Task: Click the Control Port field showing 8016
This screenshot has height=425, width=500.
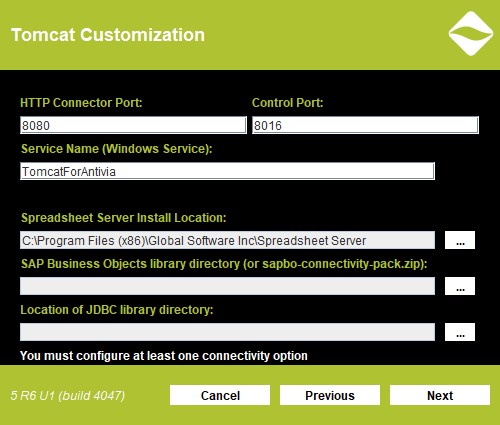Action: click(365, 125)
